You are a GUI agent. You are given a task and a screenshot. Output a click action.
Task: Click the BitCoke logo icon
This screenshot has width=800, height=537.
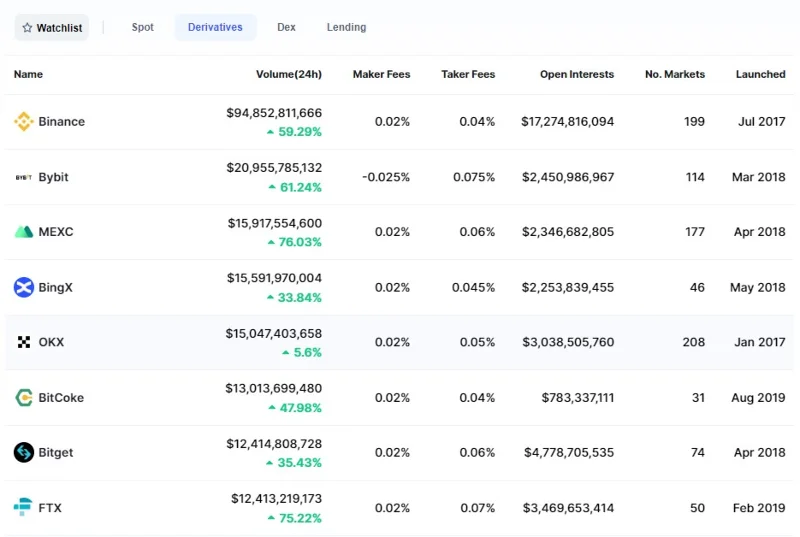pyautogui.click(x=23, y=397)
